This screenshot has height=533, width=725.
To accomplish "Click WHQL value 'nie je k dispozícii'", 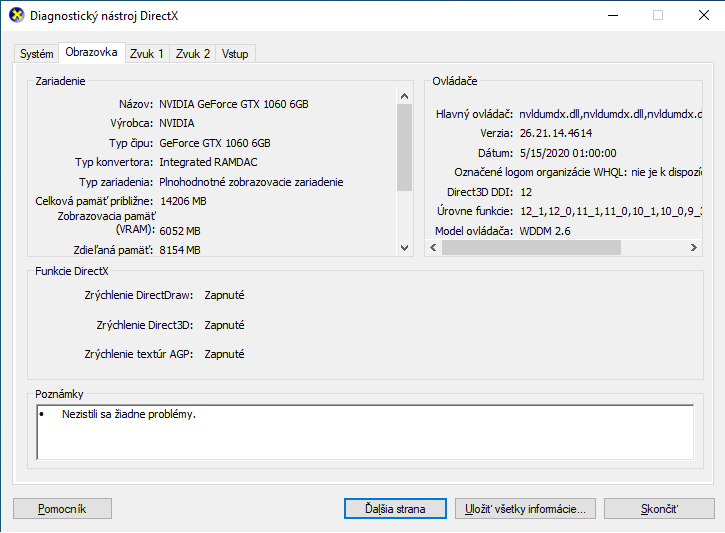I will coord(666,172).
